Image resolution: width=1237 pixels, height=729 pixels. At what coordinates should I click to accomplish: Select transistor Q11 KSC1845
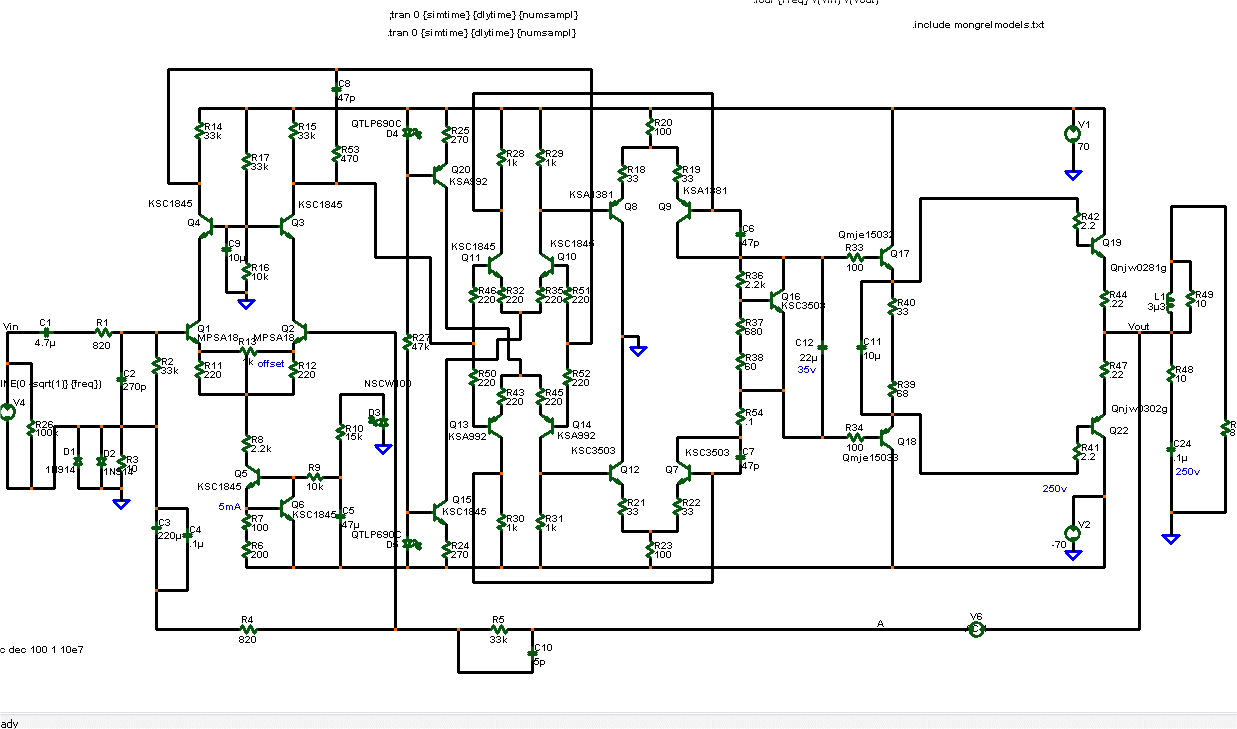tap(494, 266)
